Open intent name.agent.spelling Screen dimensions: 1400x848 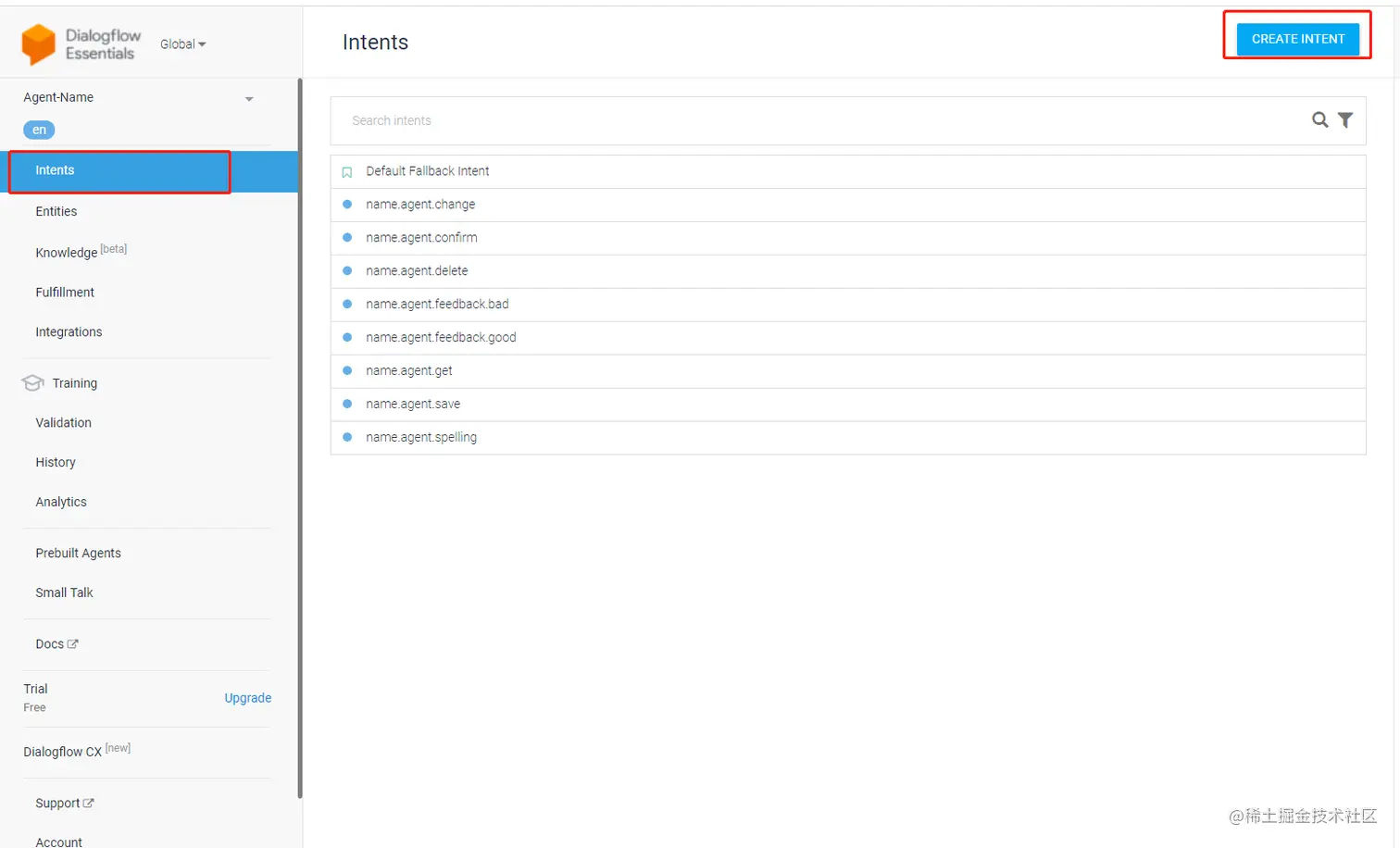[848, 438]
